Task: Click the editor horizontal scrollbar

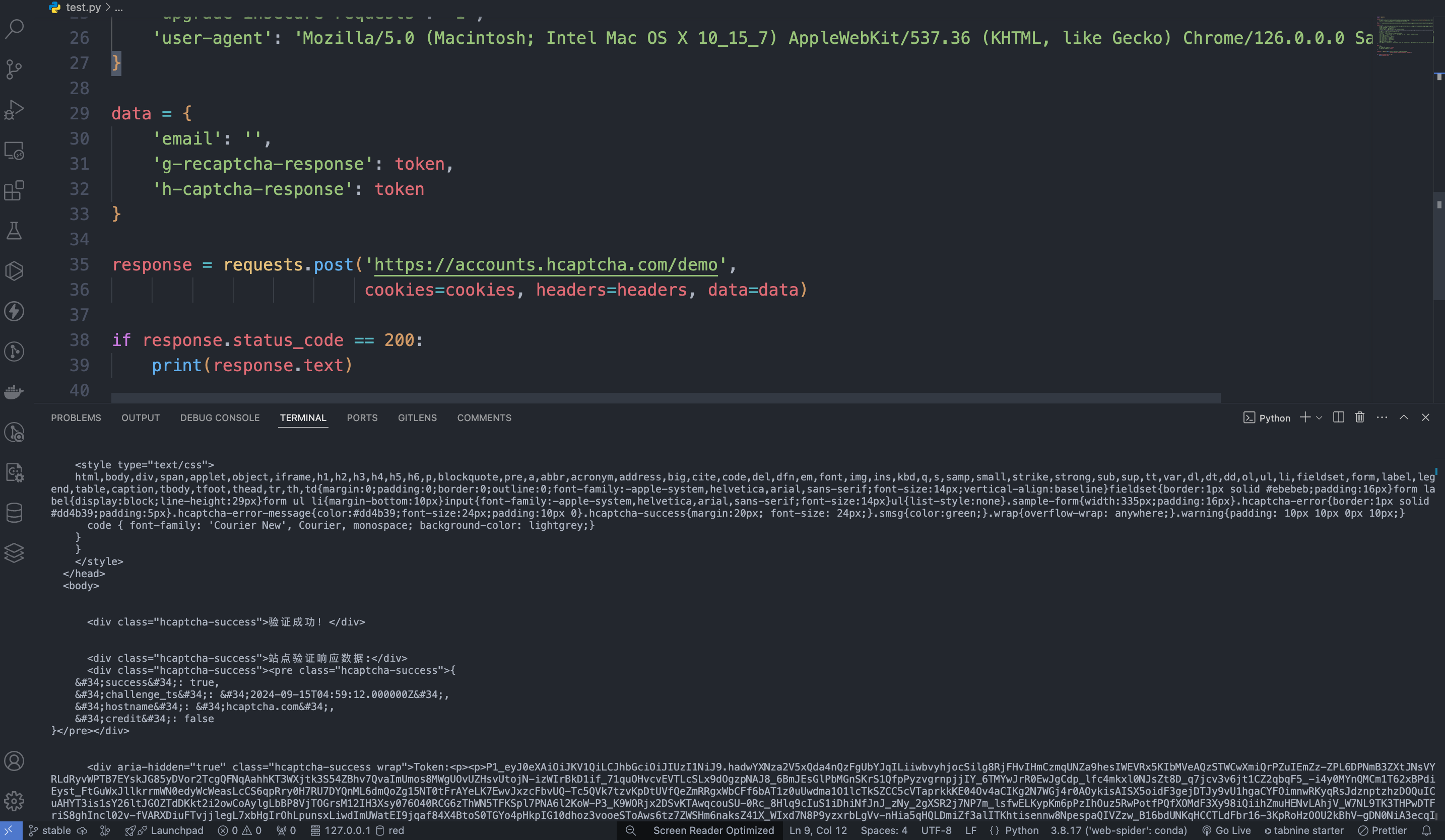Action: 665,397
